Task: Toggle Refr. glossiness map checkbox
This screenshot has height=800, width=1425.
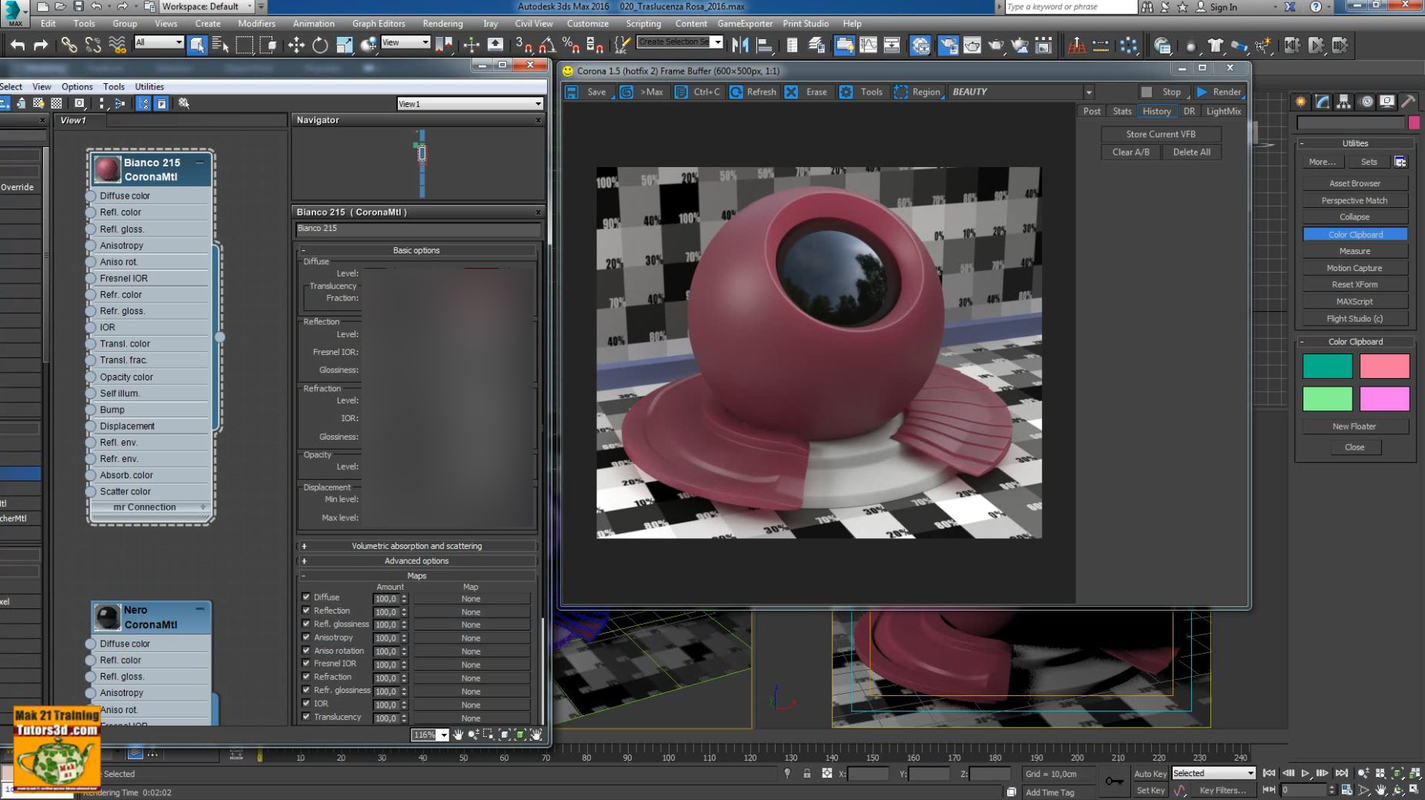Action: click(x=306, y=690)
